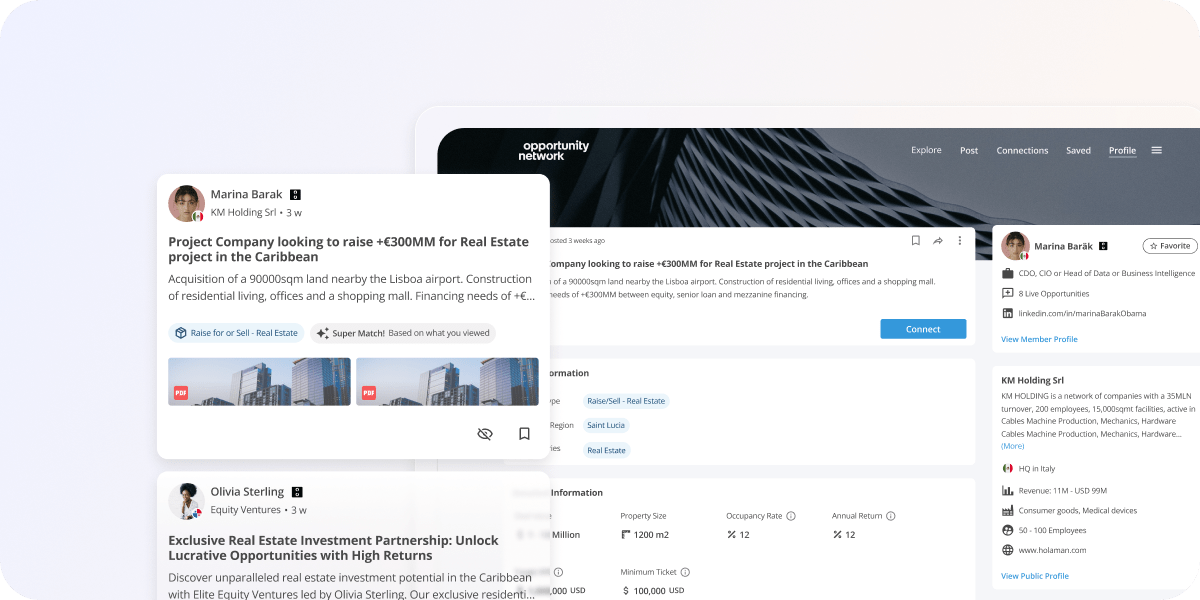Click bookmark icon in opportunity detail header
The image size is (1200, 600).
pyautogui.click(x=915, y=241)
